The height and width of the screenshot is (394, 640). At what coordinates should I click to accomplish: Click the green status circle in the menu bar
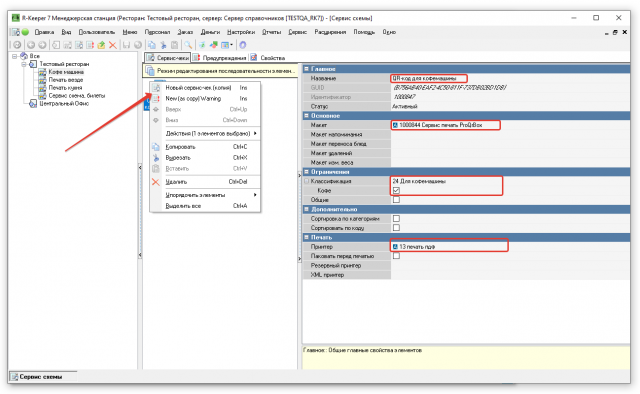click(x=25, y=32)
